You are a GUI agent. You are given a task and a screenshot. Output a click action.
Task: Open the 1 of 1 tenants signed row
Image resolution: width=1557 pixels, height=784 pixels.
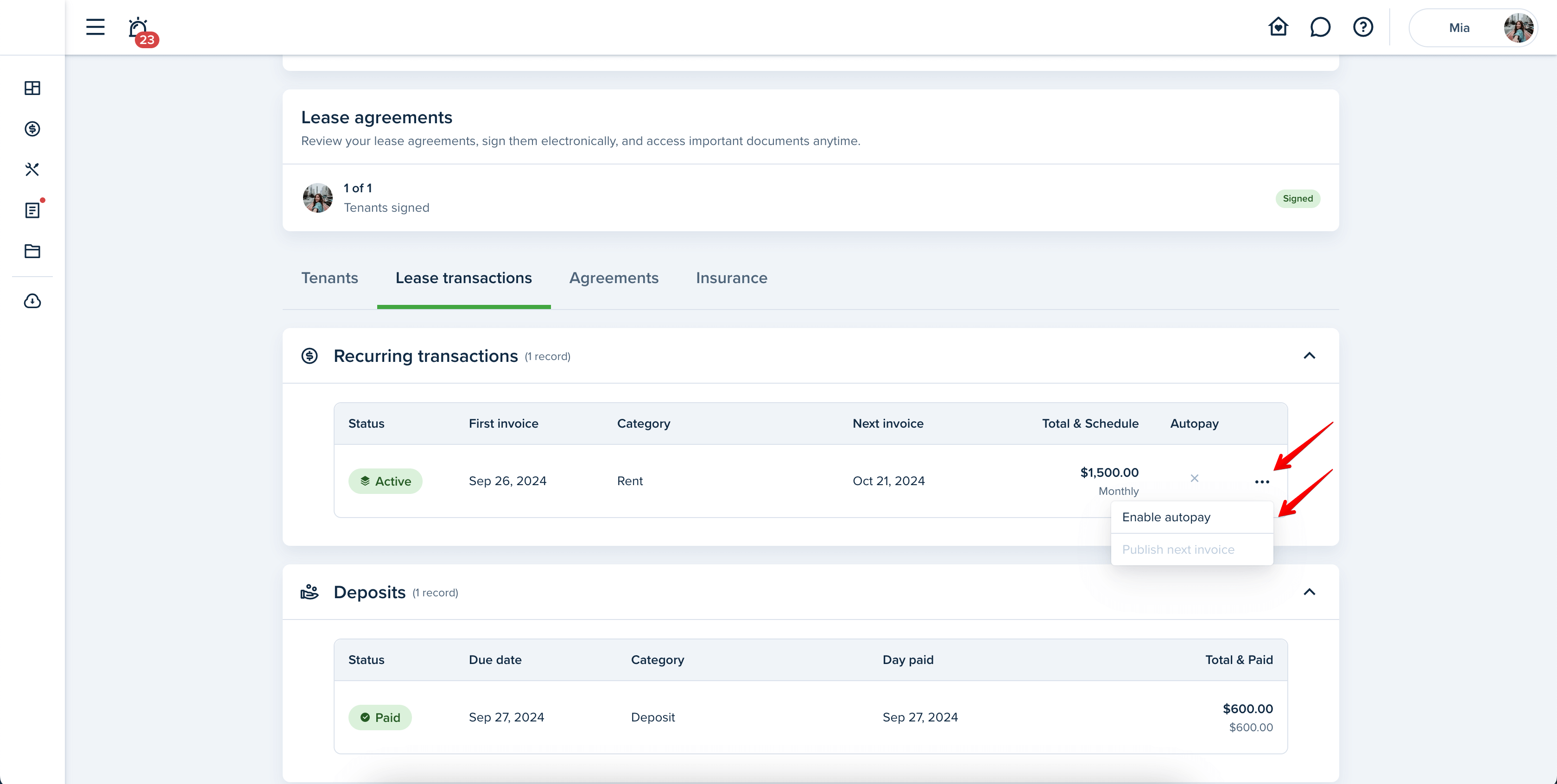(810, 198)
